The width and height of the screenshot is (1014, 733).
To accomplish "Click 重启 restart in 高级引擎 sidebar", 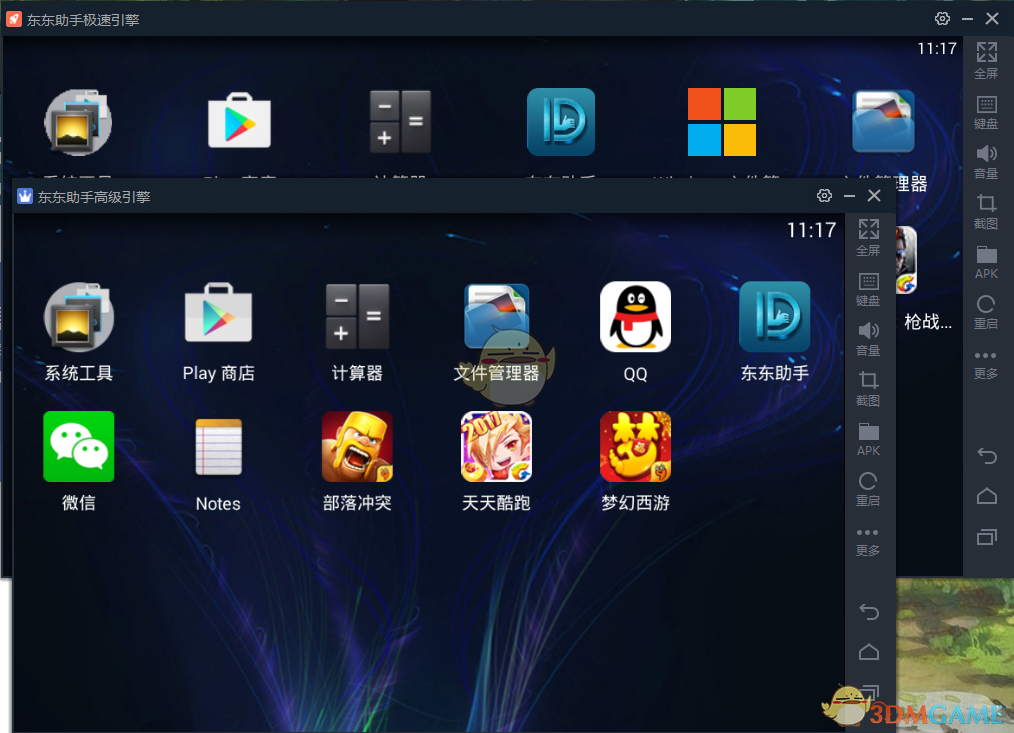I will 868,489.
